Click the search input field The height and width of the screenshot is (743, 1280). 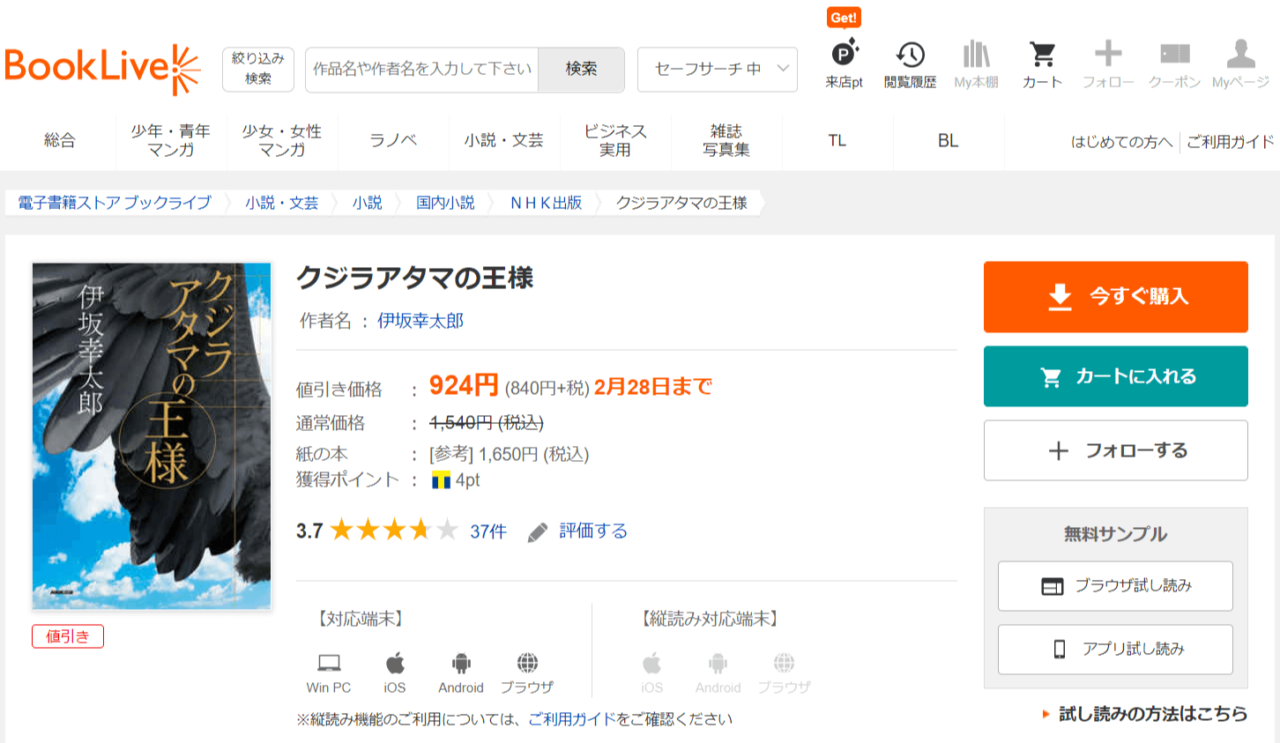(x=422, y=69)
